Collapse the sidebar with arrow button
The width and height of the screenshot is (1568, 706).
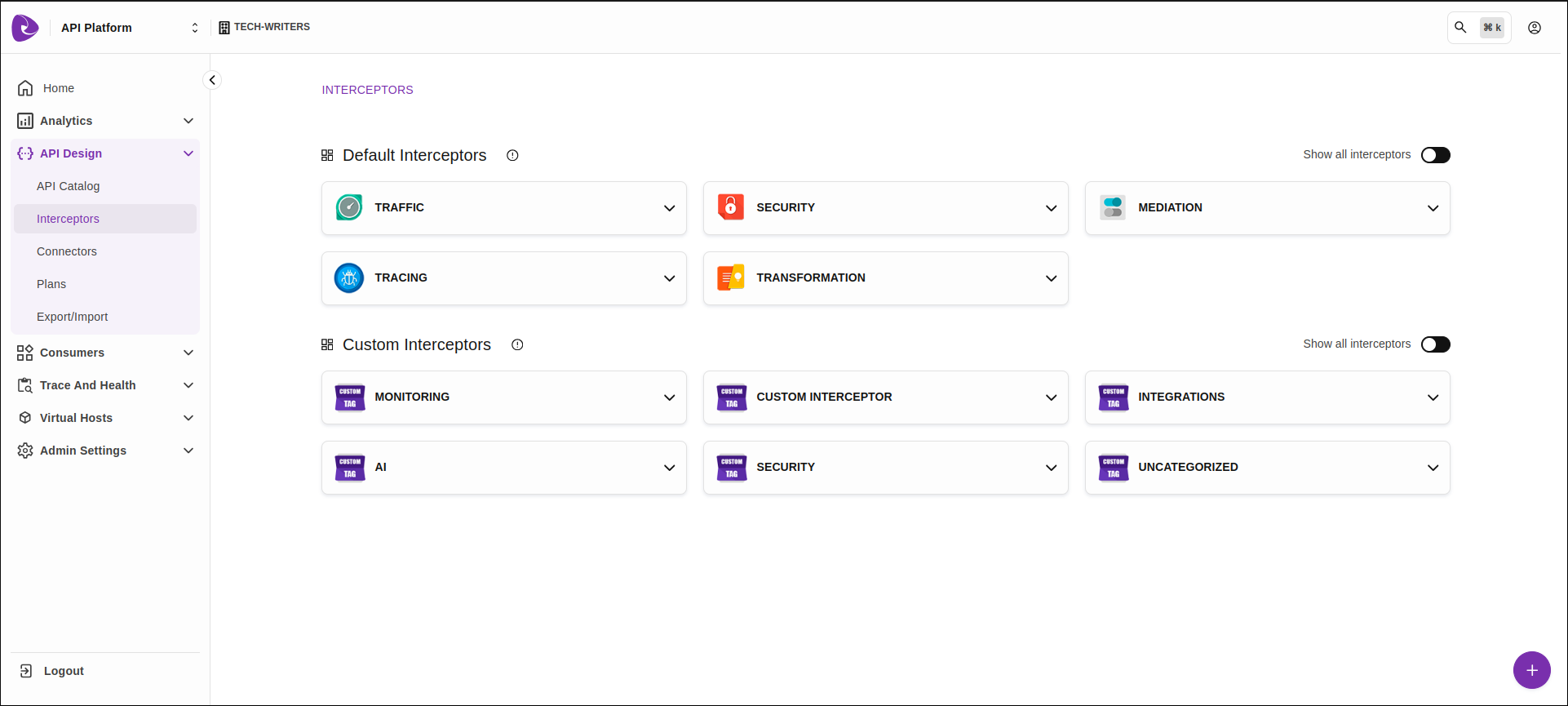(212, 80)
